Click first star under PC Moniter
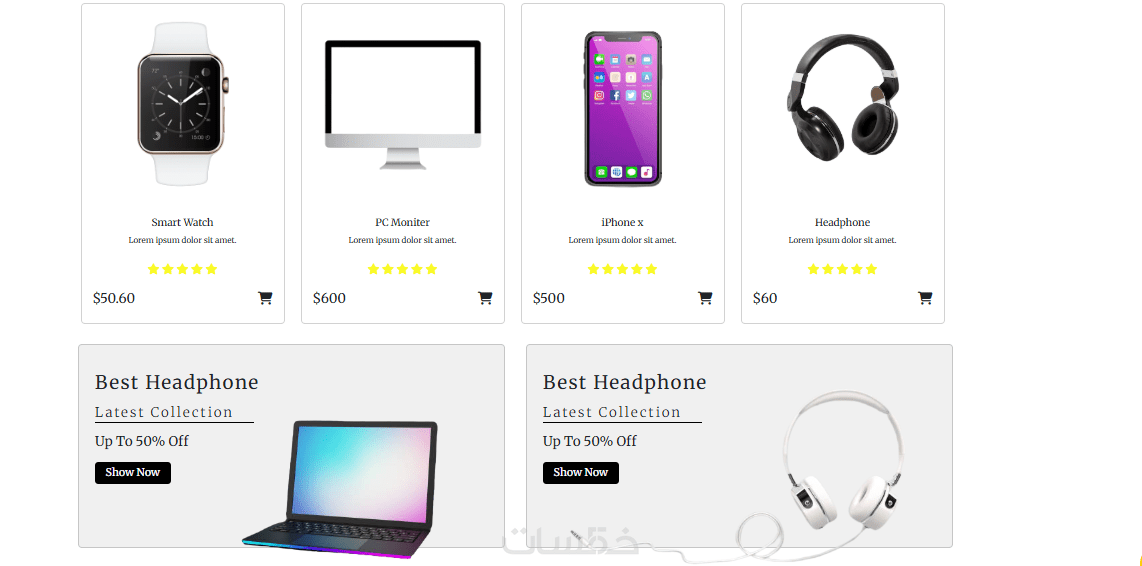This screenshot has height=566, width=1142. 374,270
